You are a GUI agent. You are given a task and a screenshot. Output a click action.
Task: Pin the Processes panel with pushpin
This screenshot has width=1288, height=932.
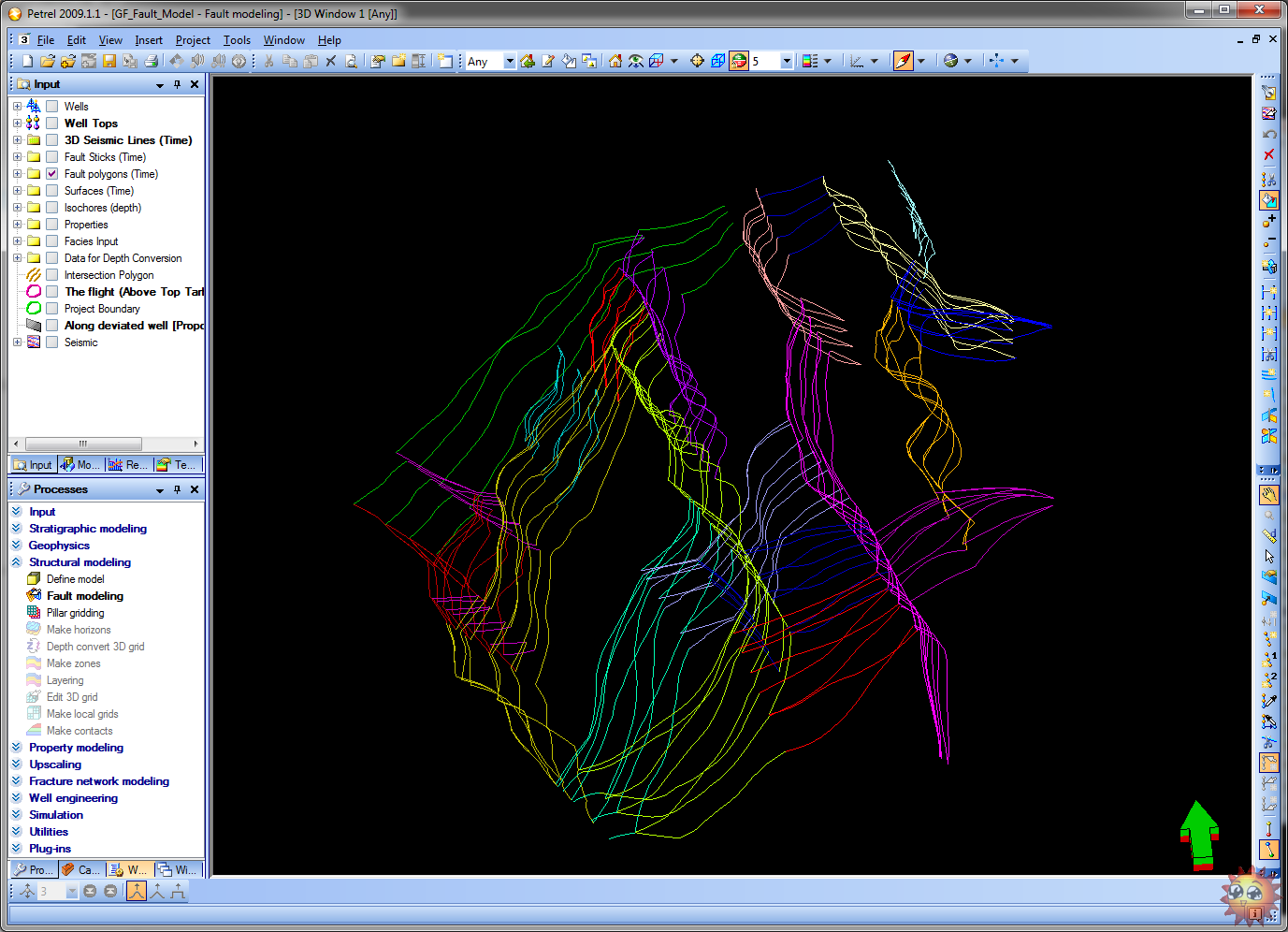[177, 489]
